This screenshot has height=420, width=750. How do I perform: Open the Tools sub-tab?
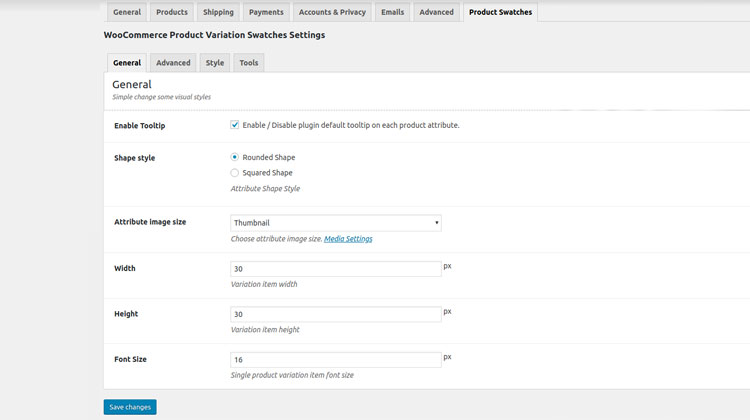[248, 63]
